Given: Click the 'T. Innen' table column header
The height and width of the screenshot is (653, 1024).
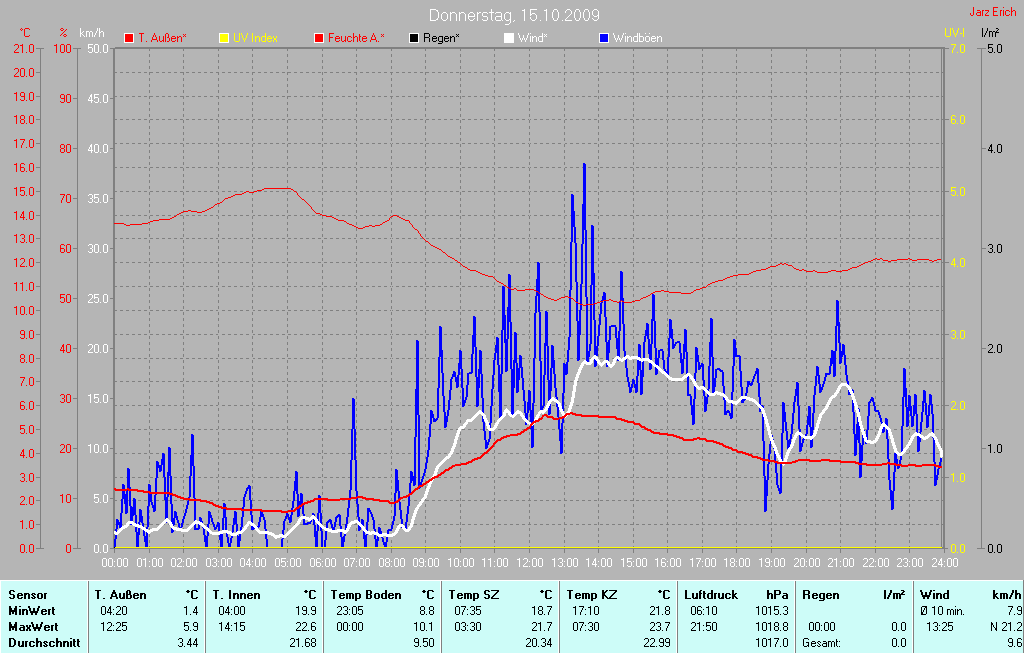Looking at the screenshot, I should point(236,595).
